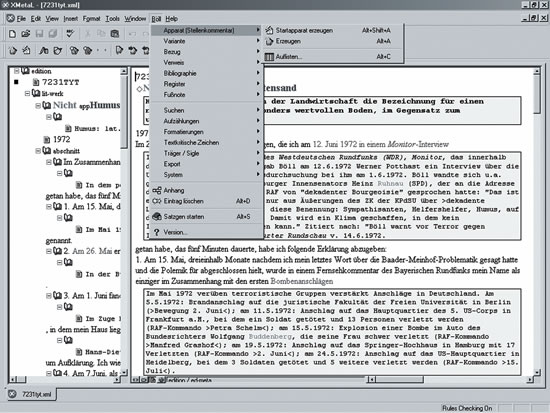Collapse the '2. Am 26. Mai' tree node
Image resolution: width=550 pixels, height=413 pixels.
pos(49,251)
